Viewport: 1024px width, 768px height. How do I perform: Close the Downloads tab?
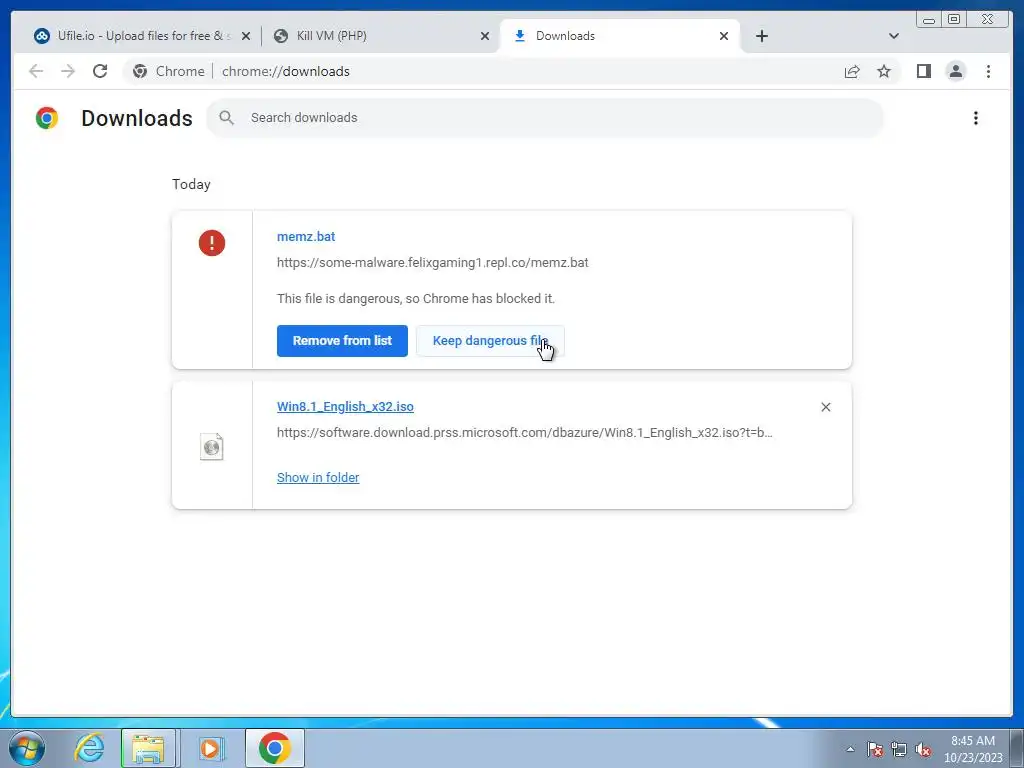point(724,36)
